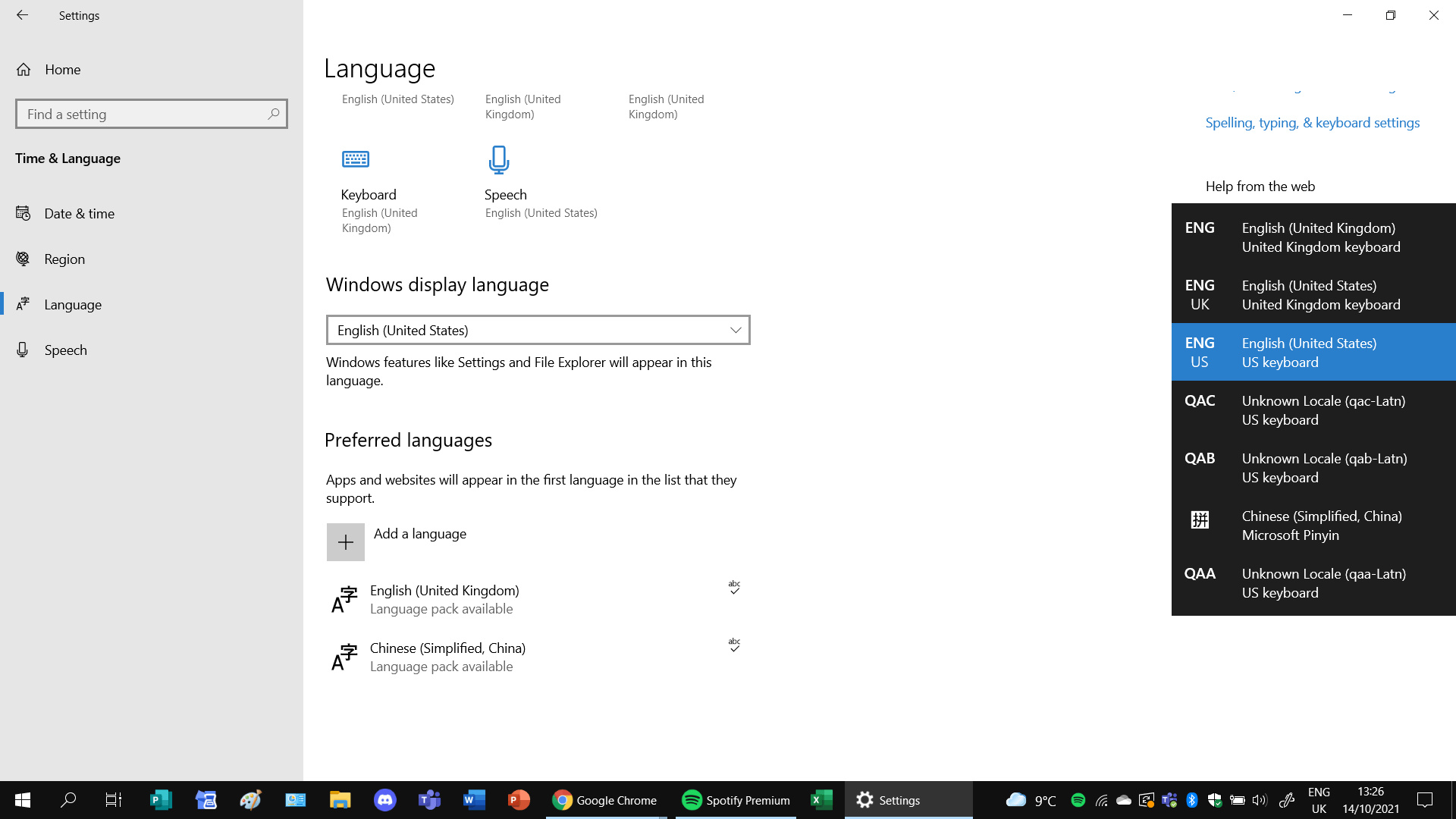Expand the Windows display language dropdown
Image resolution: width=1456 pixels, height=819 pixels.
click(x=538, y=330)
